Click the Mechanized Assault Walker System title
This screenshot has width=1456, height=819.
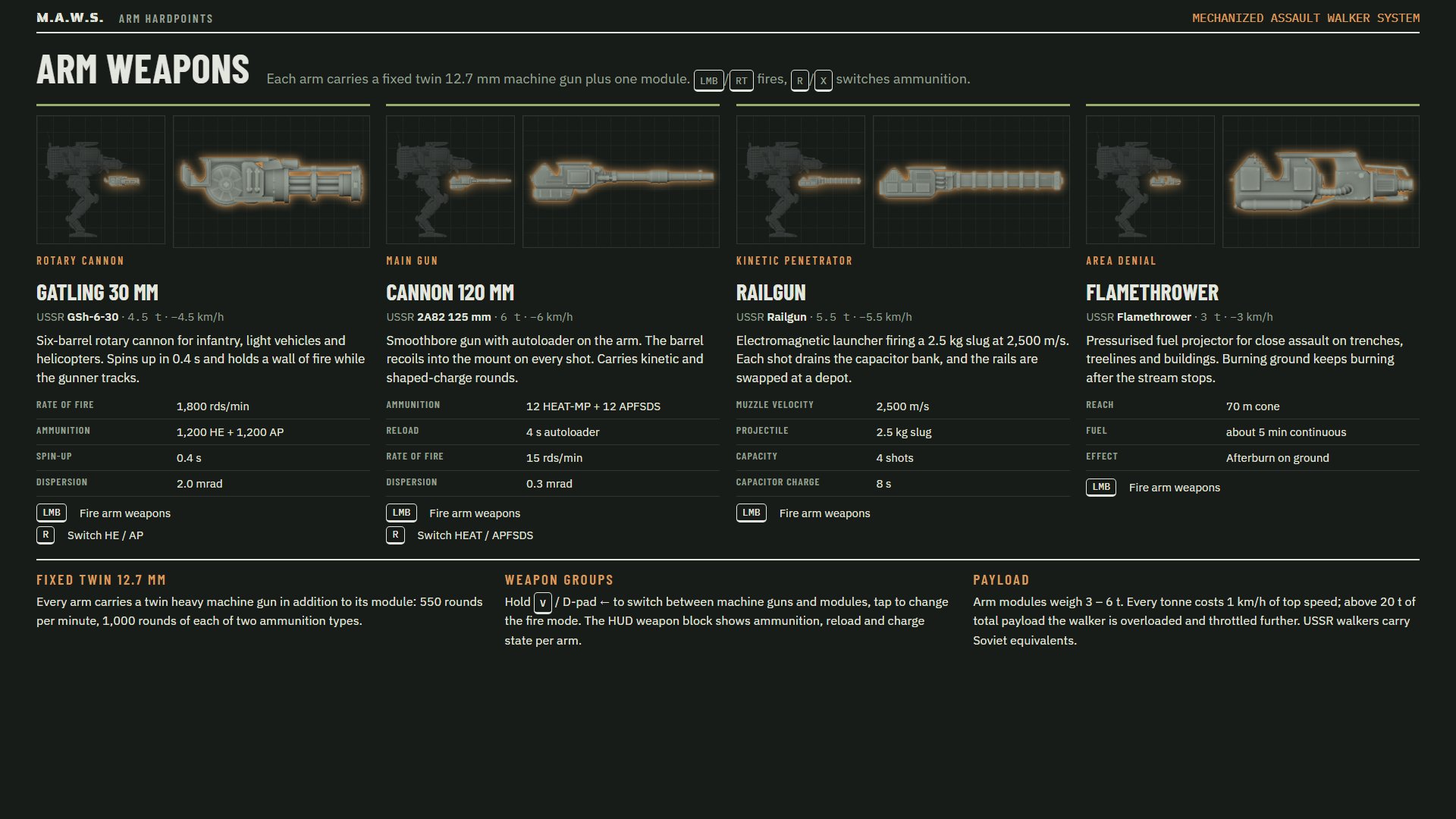1306,18
